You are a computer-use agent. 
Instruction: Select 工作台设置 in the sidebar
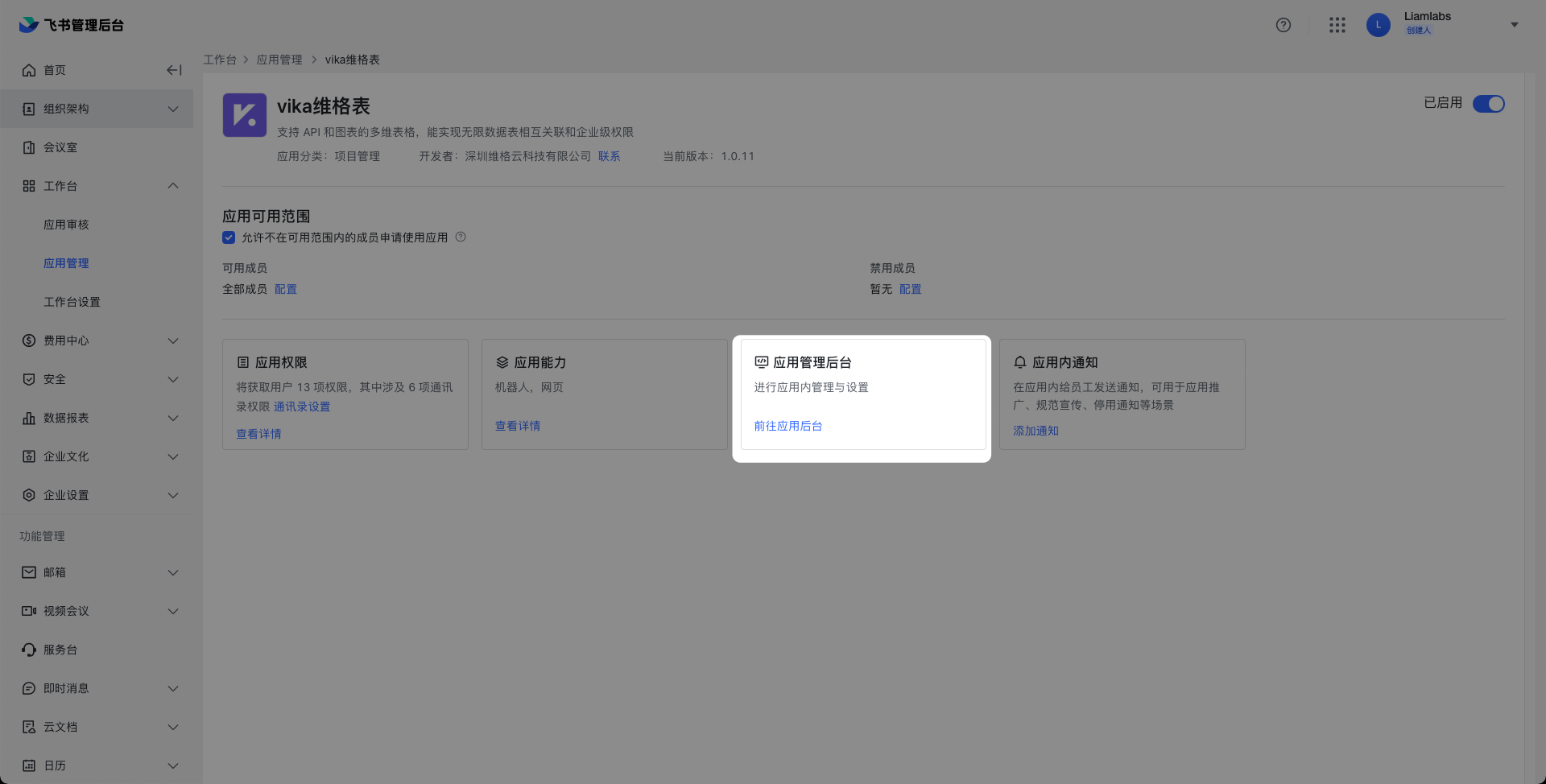[72, 302]
